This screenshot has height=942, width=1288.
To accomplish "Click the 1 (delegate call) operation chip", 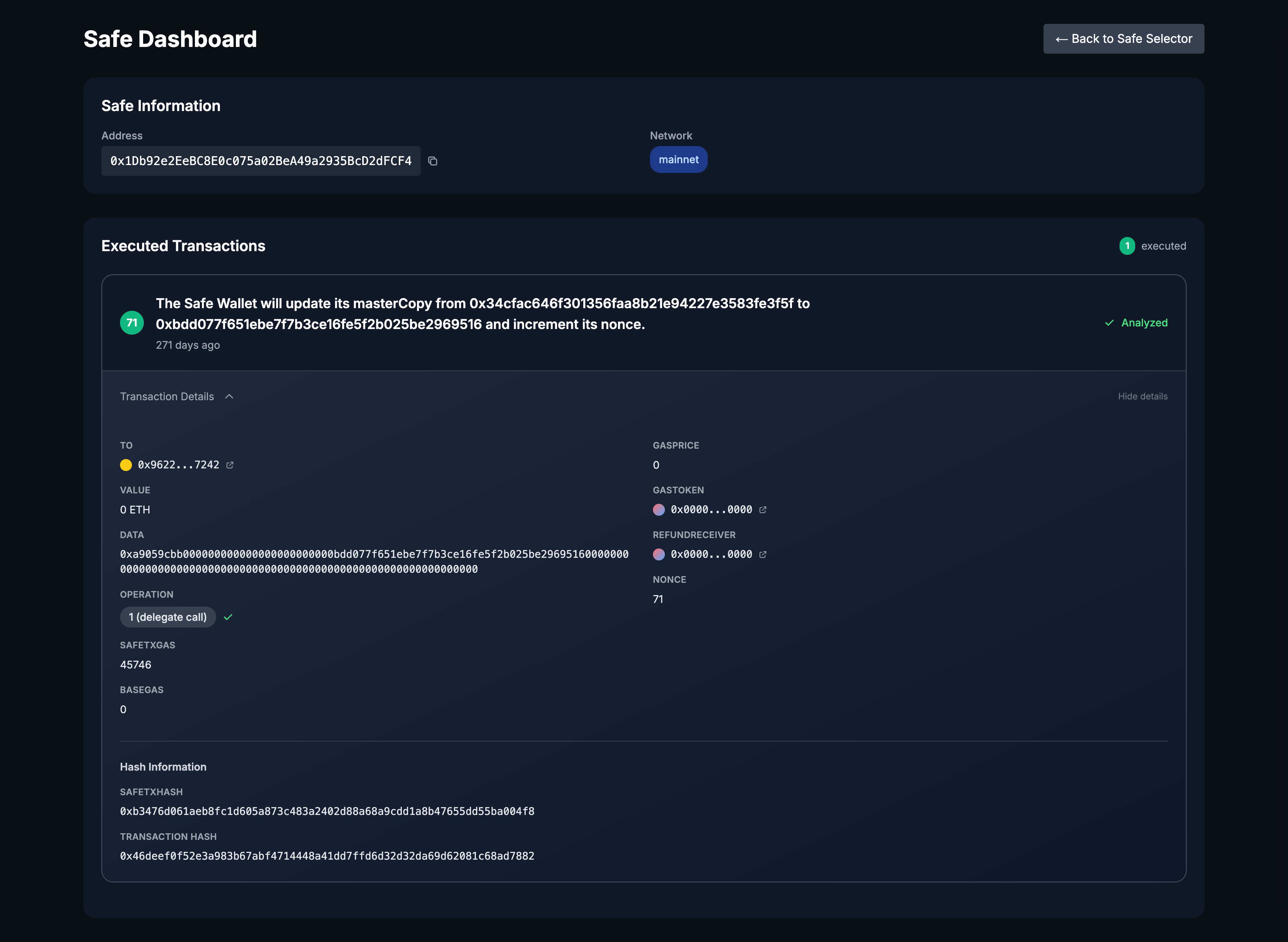I will [168, 617].
